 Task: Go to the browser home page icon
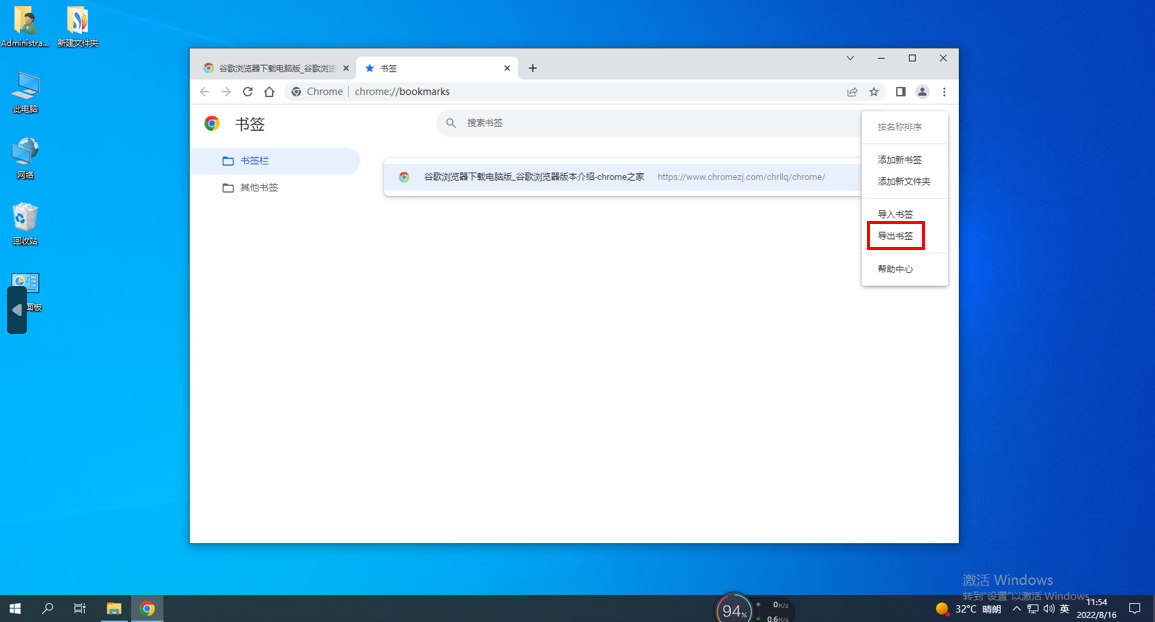click(x=269, y=92)
